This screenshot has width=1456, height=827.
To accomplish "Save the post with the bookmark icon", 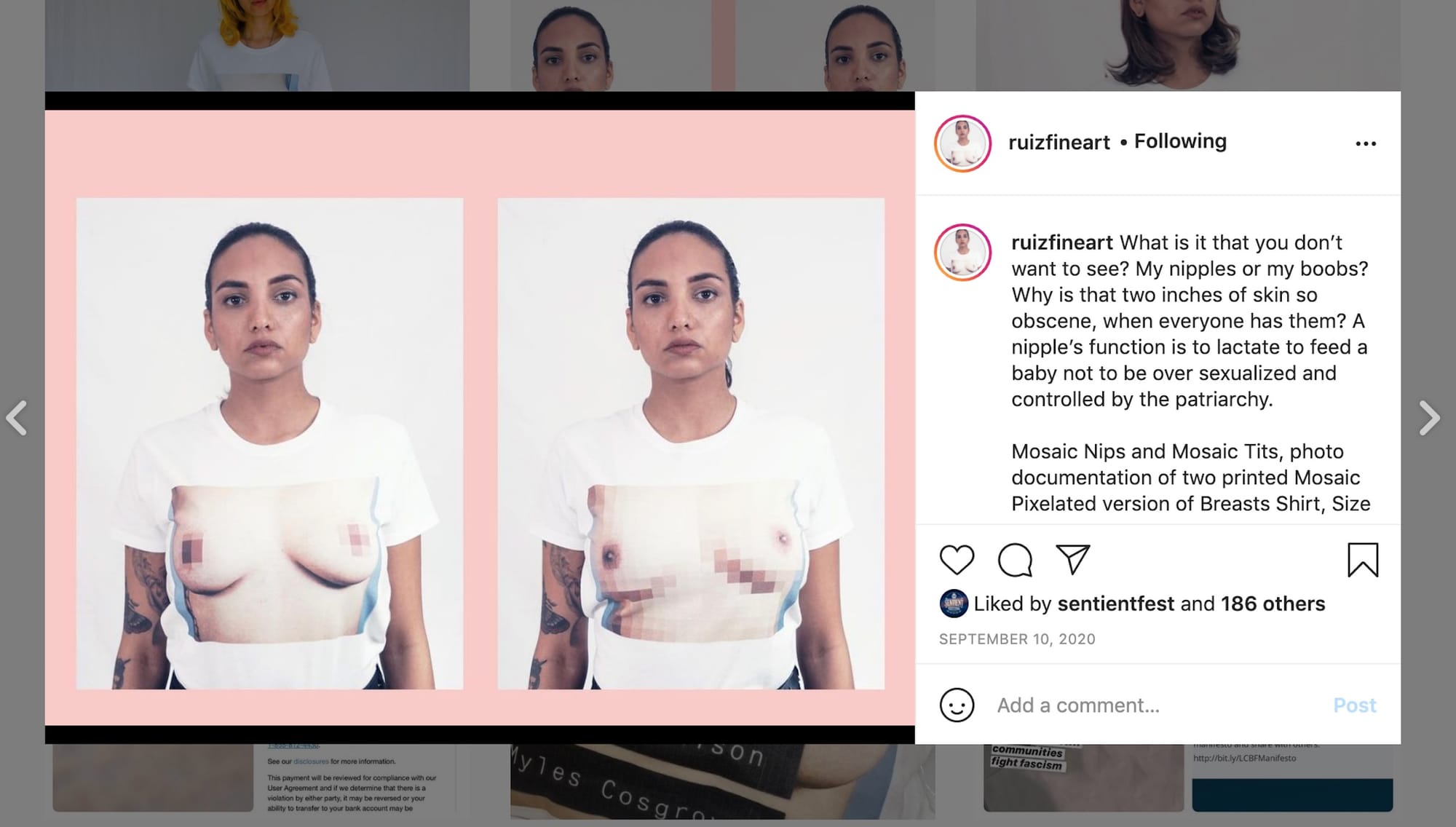I will pyautogui.click(x=1363, y=560).
